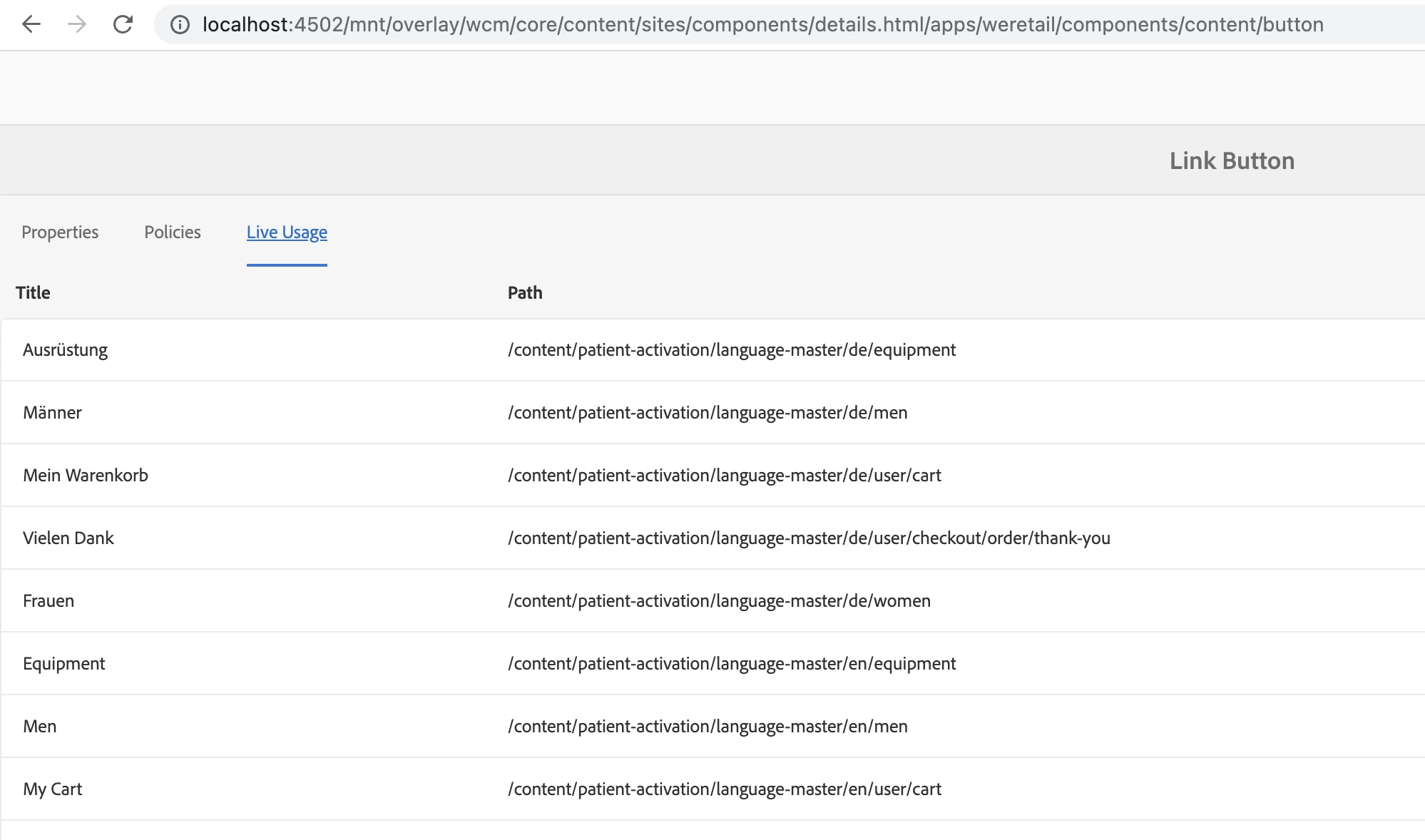Click the My Cart row
This screenshot has width=1425, height=840.
53,789
